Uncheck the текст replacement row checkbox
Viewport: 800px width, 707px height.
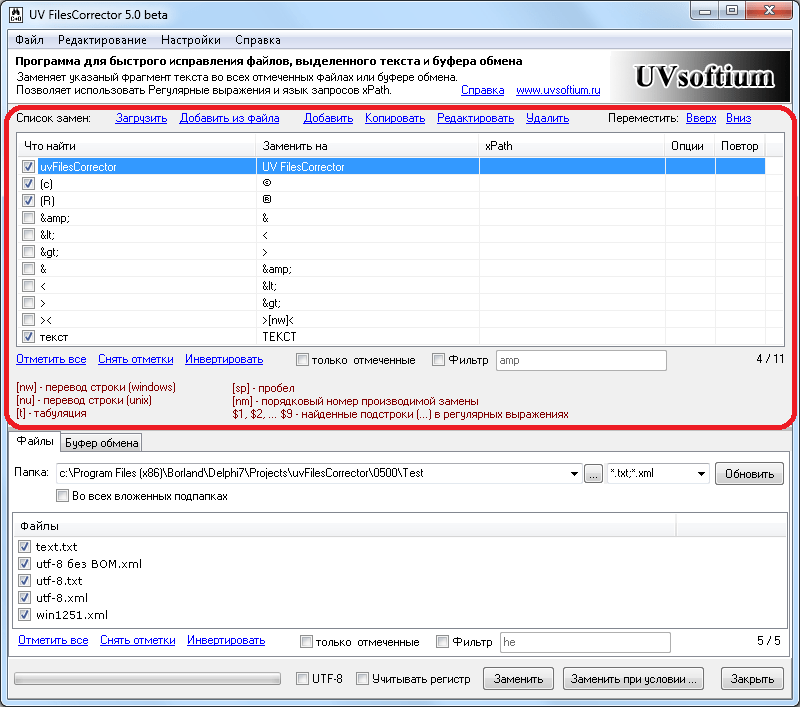pyautogui.click(x=29, y=337)
